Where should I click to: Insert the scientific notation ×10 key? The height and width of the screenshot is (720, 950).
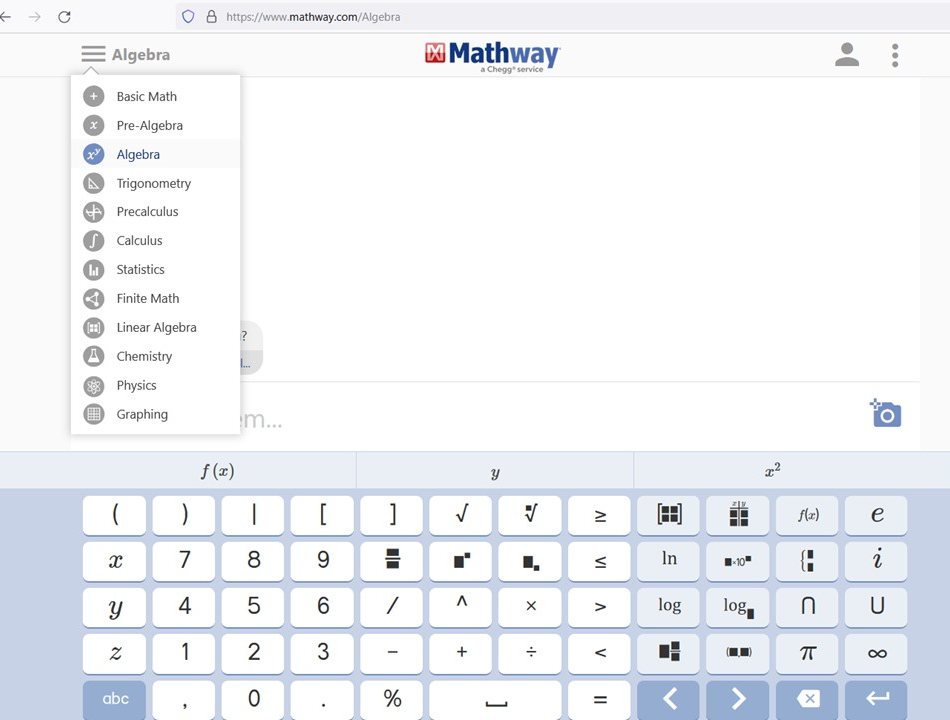[738, 561]
